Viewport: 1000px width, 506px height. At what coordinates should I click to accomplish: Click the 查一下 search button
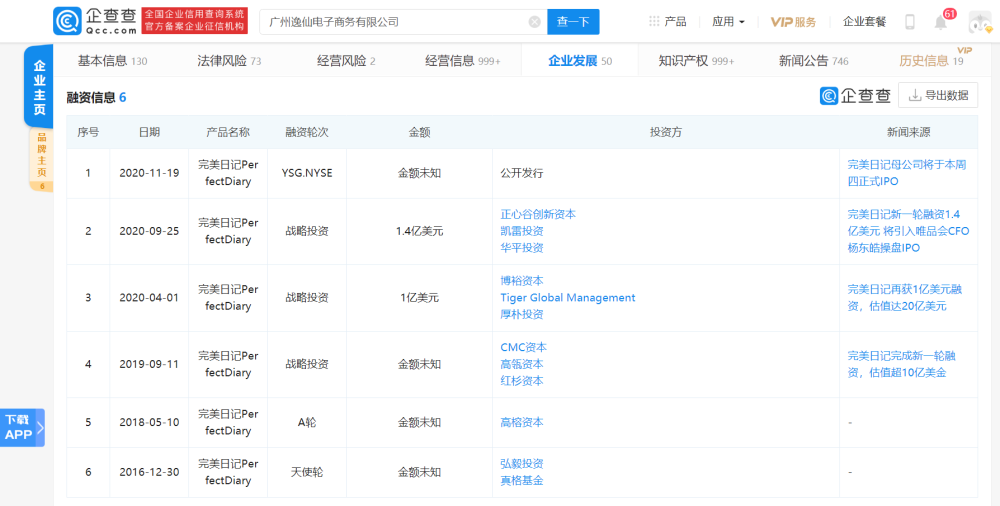click(x=573, y=22)
